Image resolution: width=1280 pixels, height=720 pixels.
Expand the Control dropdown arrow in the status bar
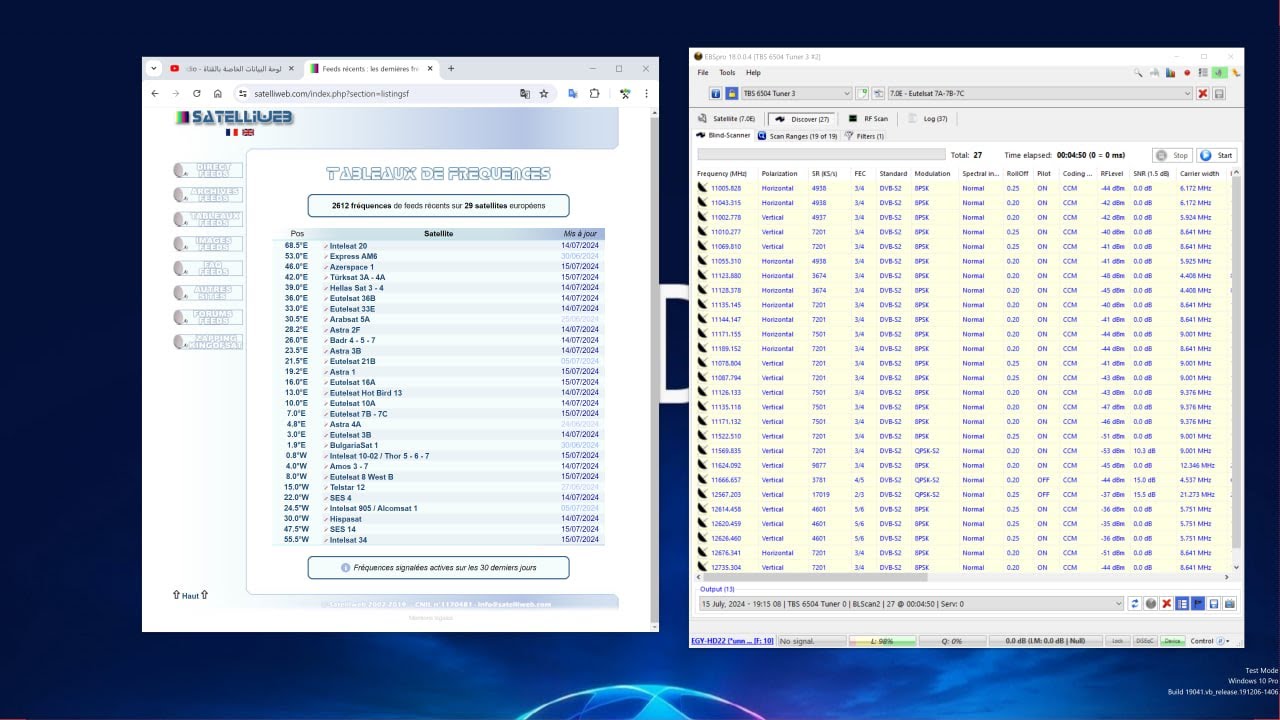click(1229, 641)
